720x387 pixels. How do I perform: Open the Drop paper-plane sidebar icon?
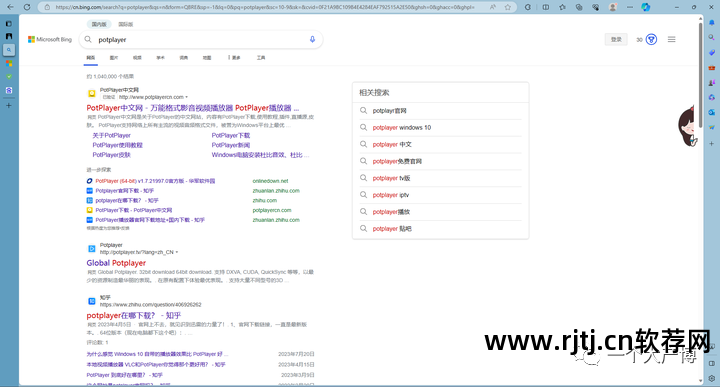[712, 127]
